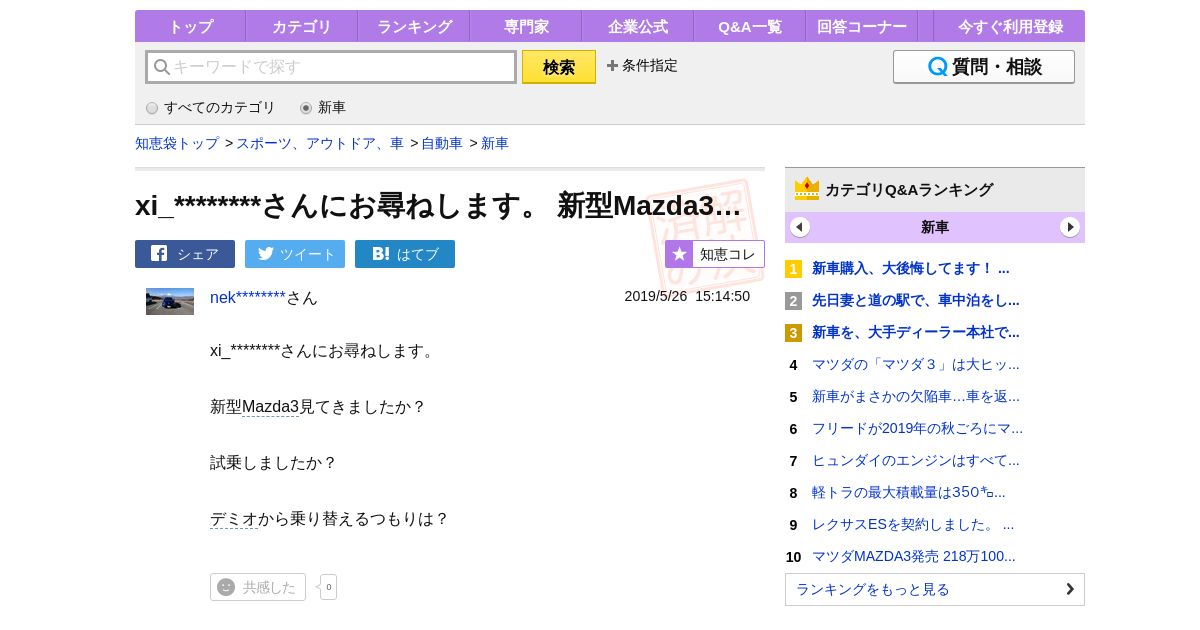
Task: Click the crown ranking icon
Action: [x=807, y=189]
